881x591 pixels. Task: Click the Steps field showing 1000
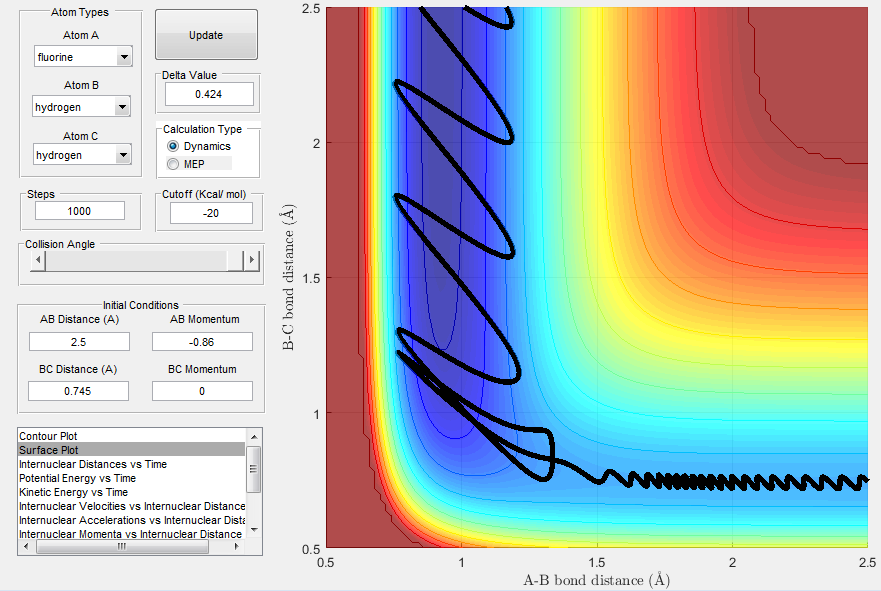click(80, 211)
